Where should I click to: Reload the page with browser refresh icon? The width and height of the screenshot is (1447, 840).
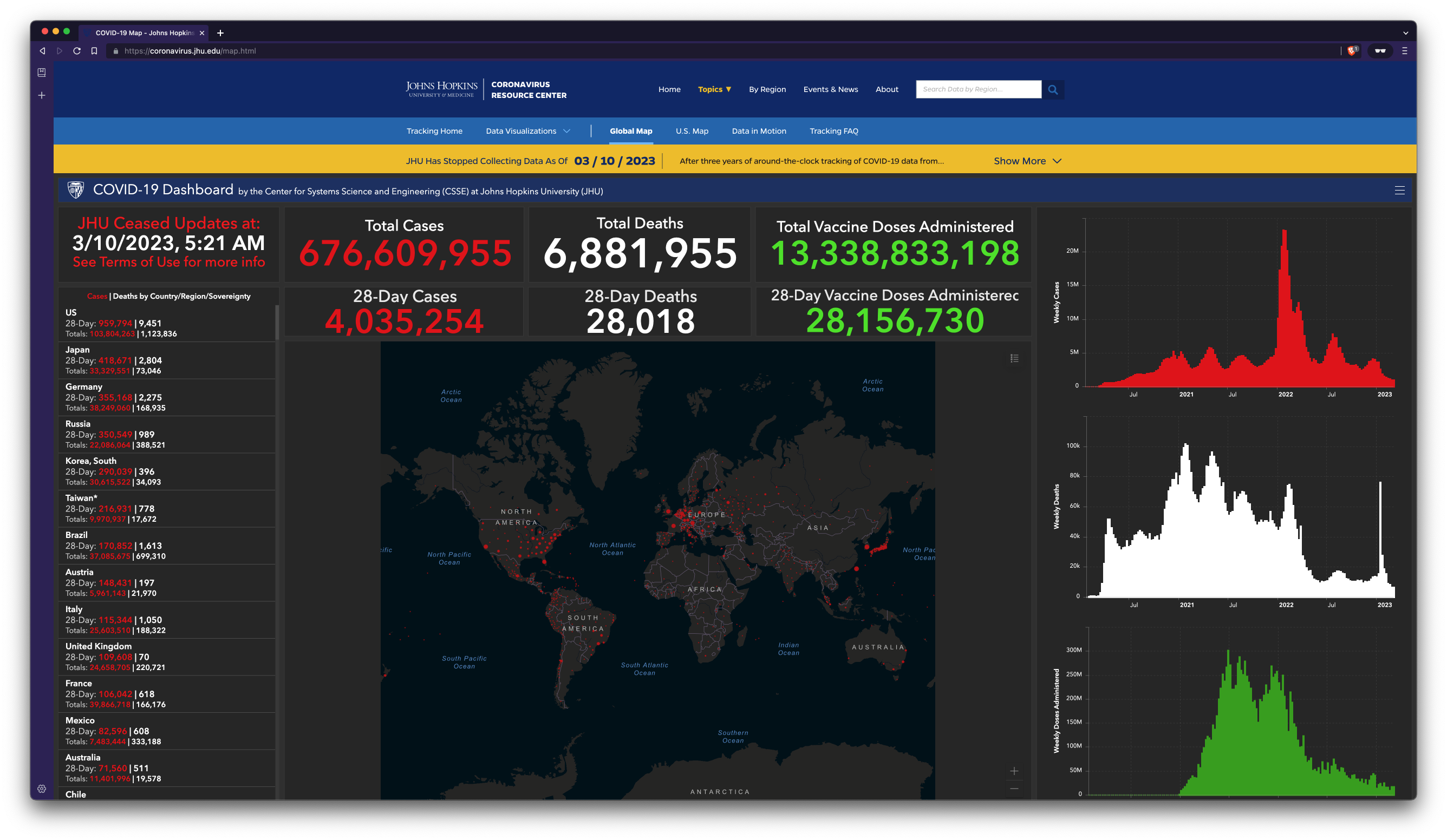pos(77,50)
